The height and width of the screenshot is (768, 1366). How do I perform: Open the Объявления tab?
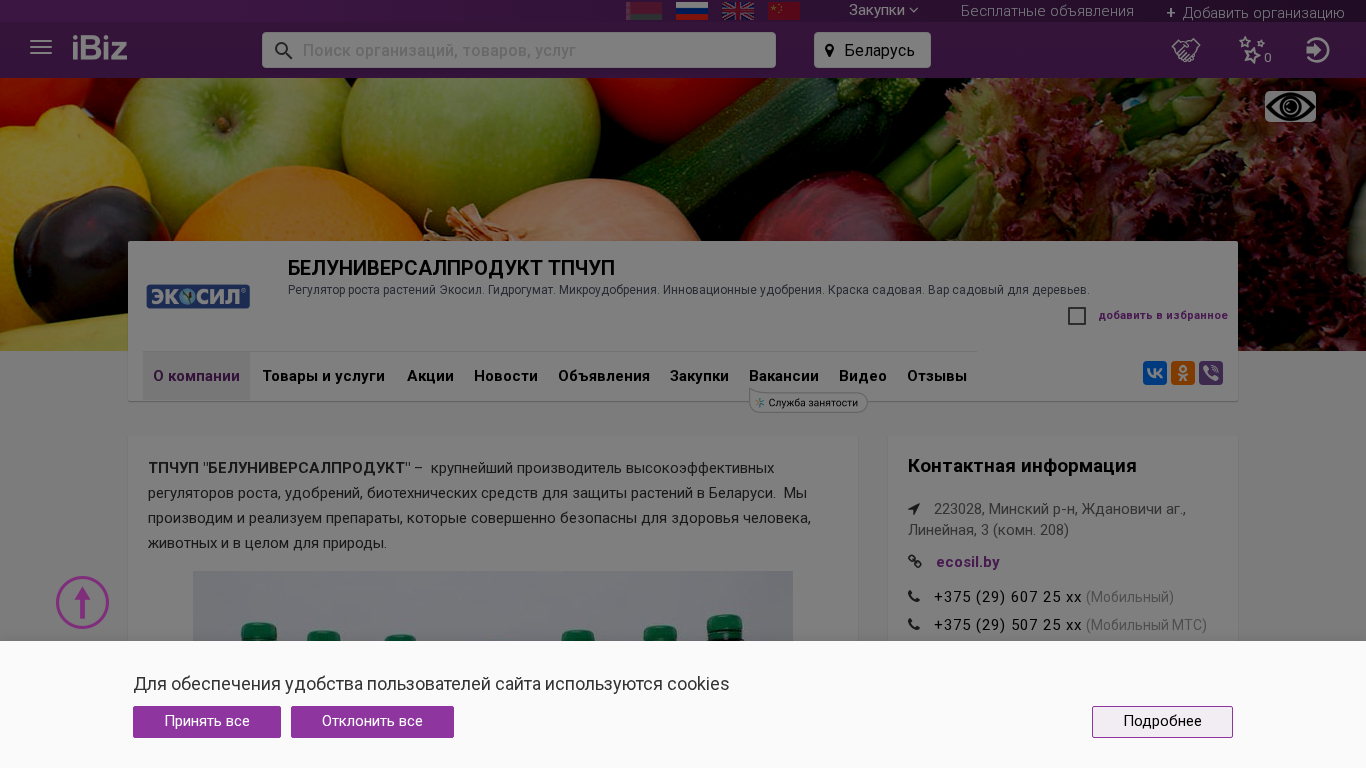[x=604, y=376]
